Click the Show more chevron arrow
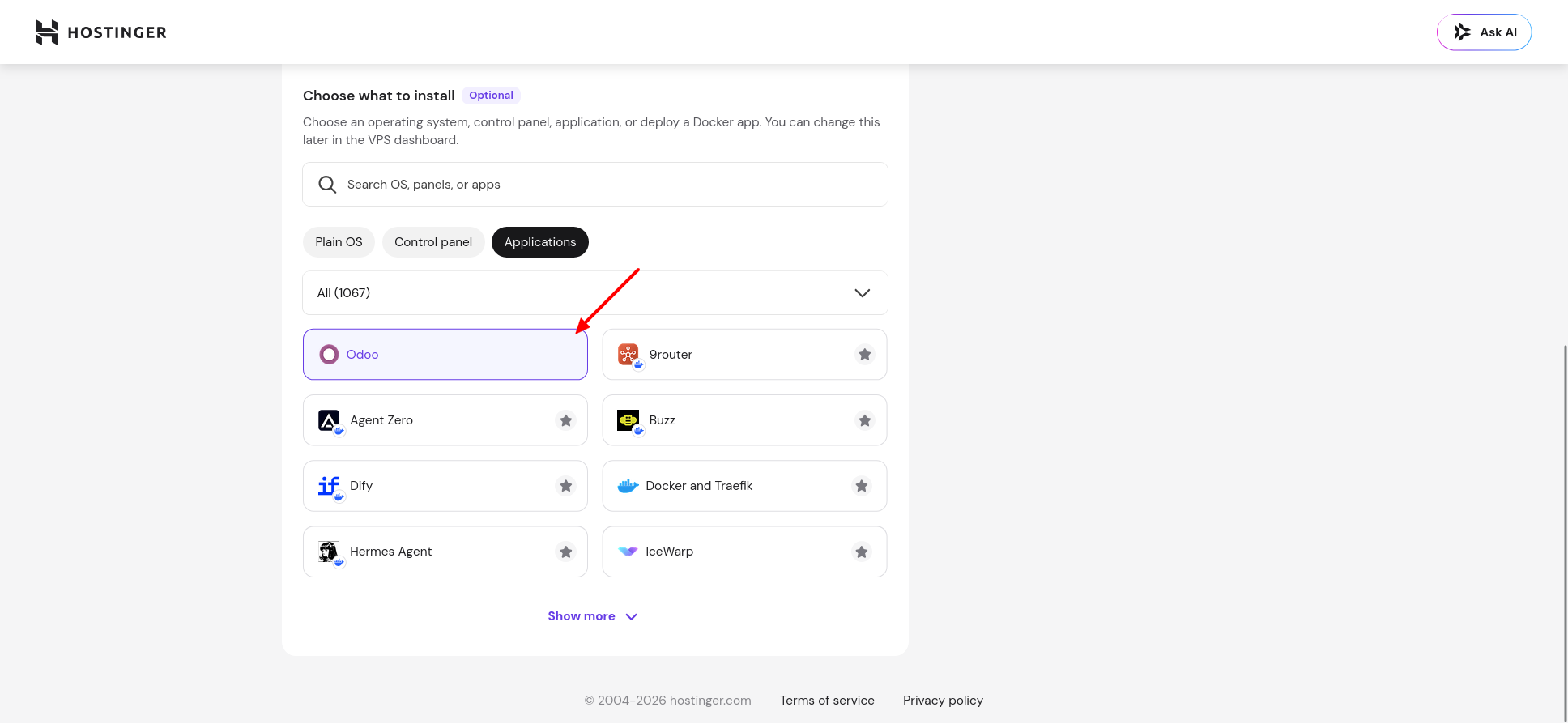 pyautogui.click(x=632, y=617)
